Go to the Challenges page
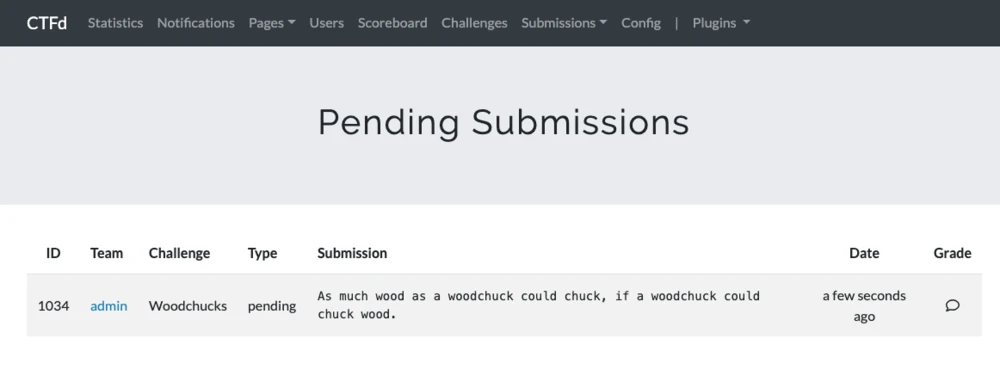Viewport: 1000px width, 382px height. click(474, 23)
